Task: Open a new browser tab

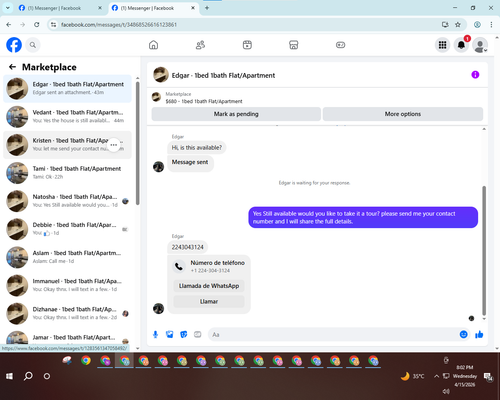Action: point(207,8)
